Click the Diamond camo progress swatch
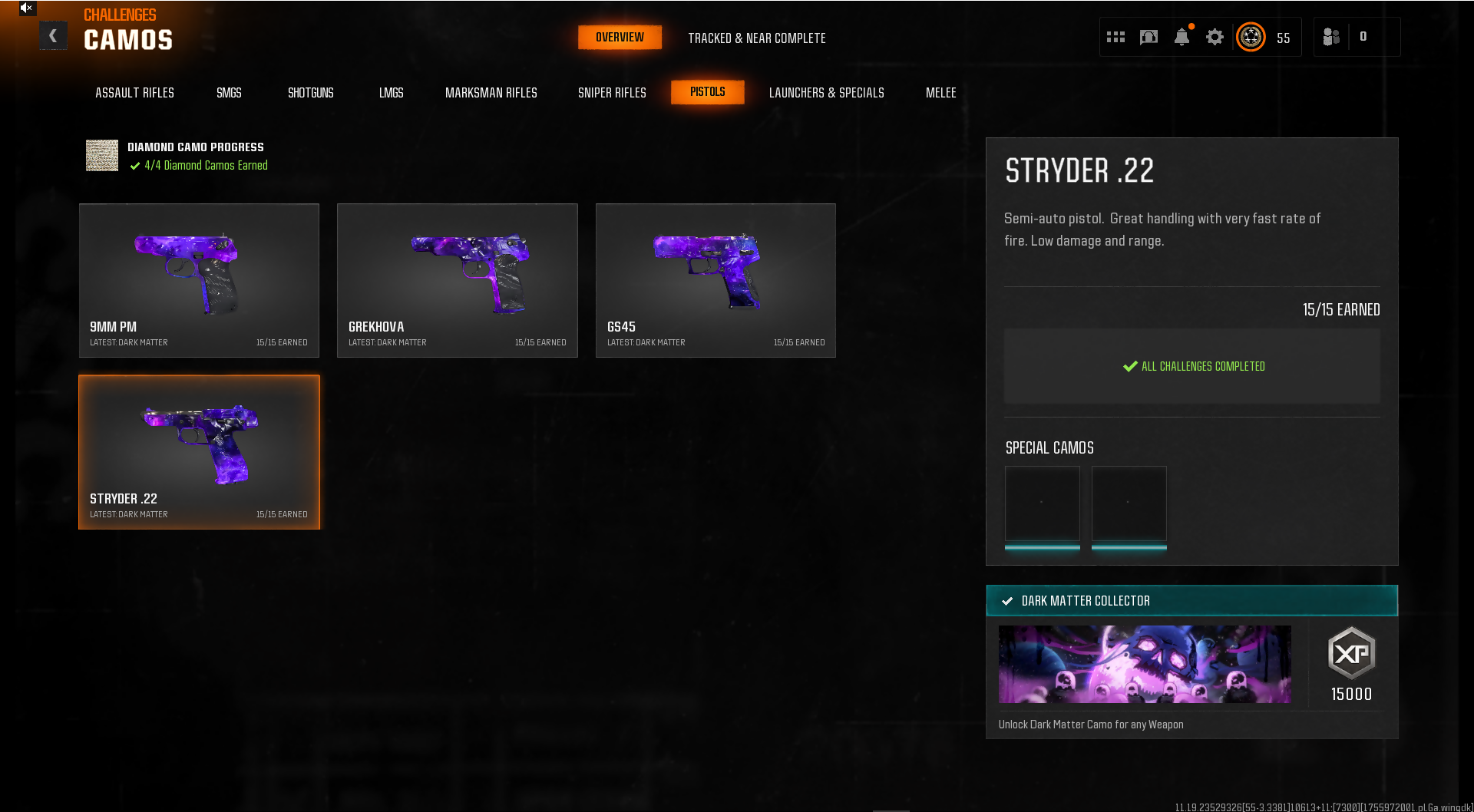The image size is (1474, 812). click(102, 156)
